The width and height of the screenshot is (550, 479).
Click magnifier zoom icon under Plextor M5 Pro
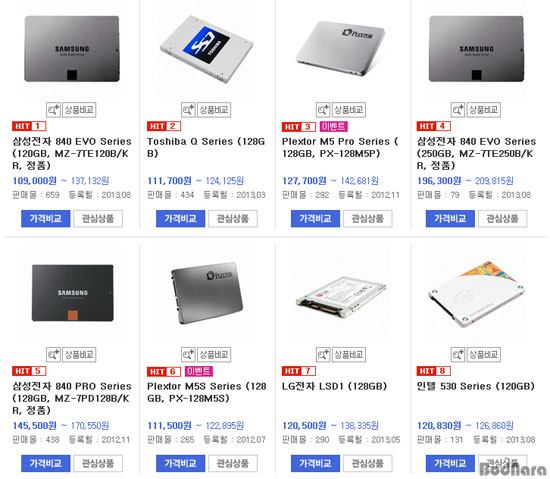coord(323,110)
